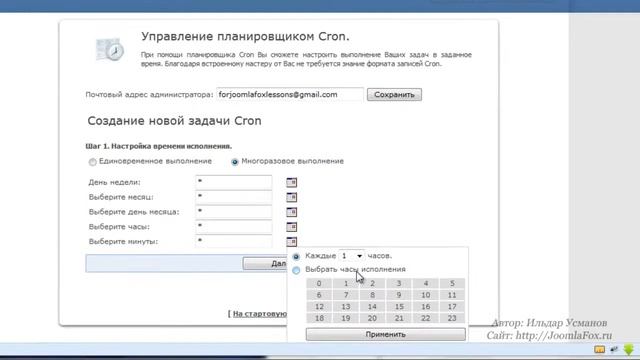The image size is (640, 360).
Task: Click the Применить button
Action: pyautogui.click(x=385, y=334)
